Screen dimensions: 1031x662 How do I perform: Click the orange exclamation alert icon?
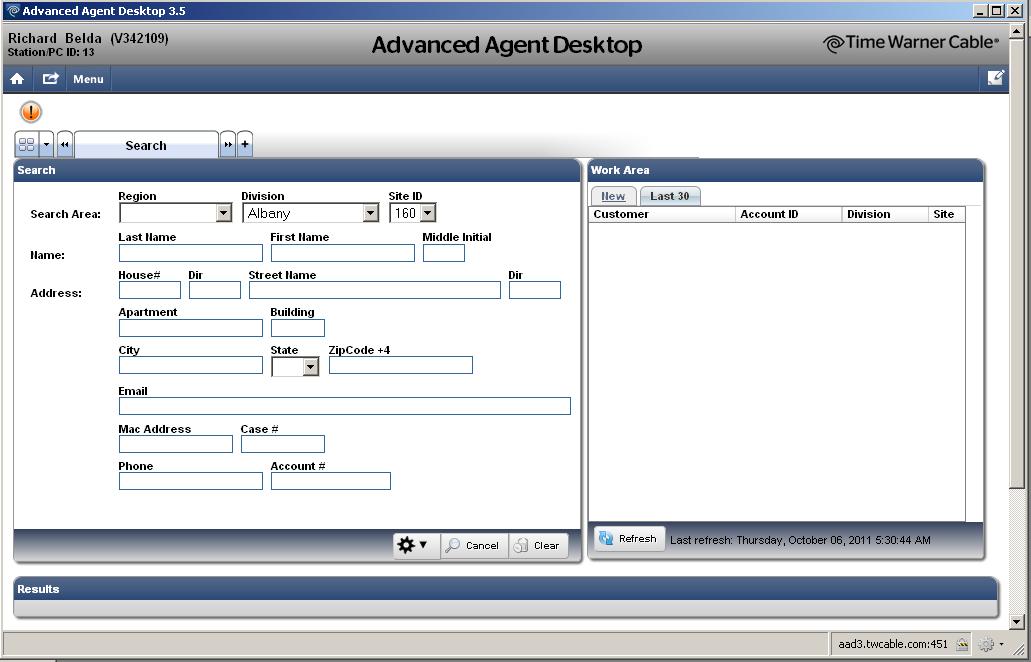(31, 112)
